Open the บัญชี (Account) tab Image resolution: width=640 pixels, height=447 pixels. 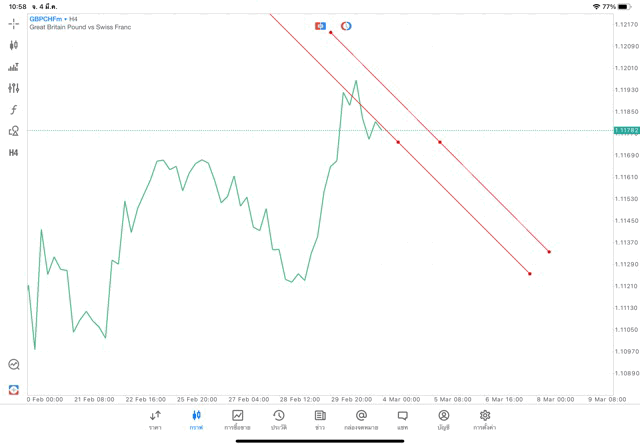(x=443, y=419)
